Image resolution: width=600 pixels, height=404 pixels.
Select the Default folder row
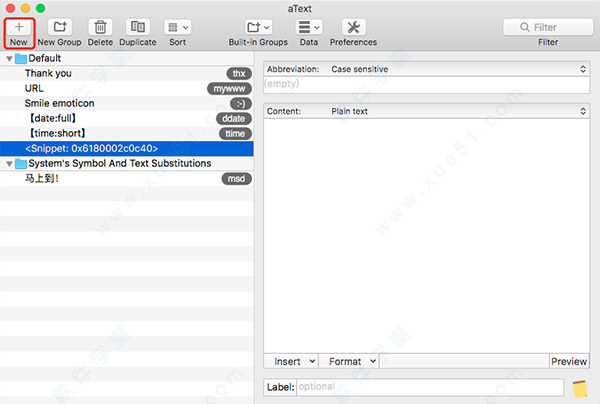click(x=127, y=58)
